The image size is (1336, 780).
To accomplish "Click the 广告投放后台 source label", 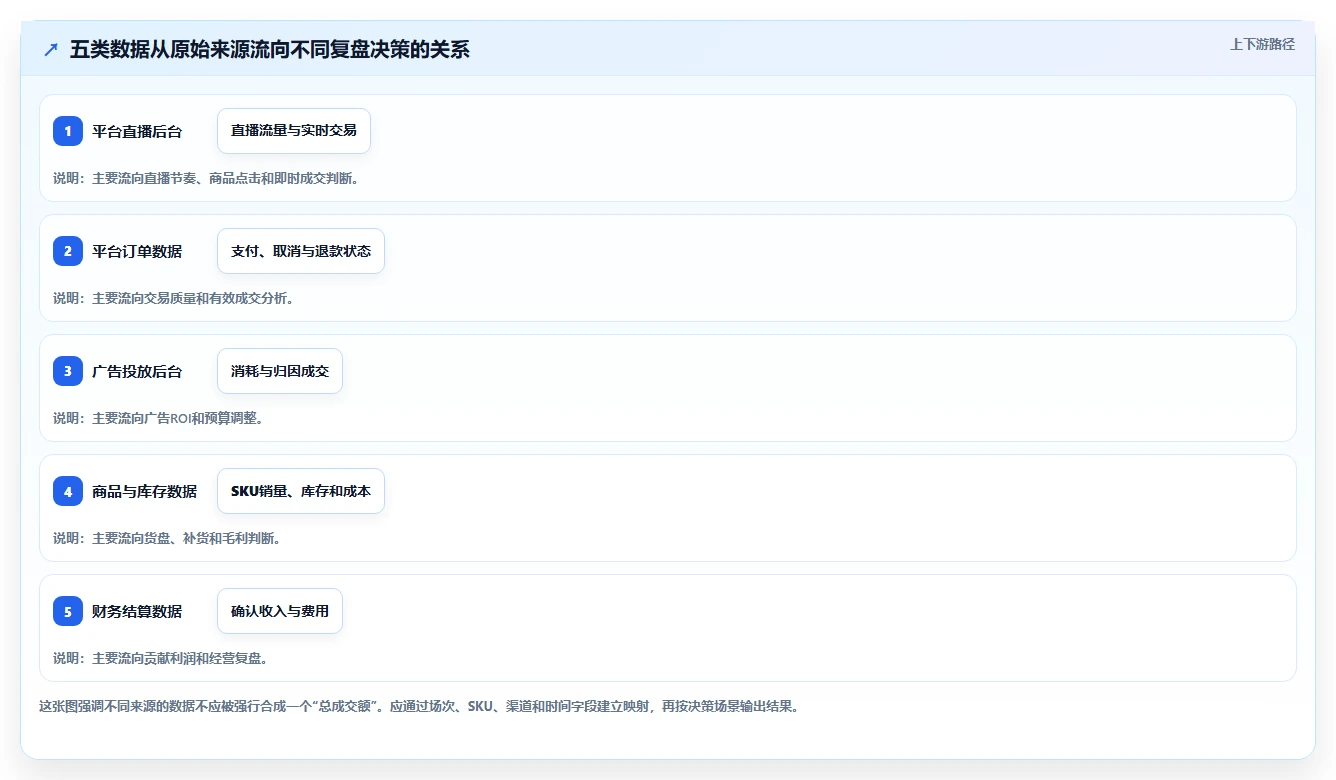I will 137,371.
